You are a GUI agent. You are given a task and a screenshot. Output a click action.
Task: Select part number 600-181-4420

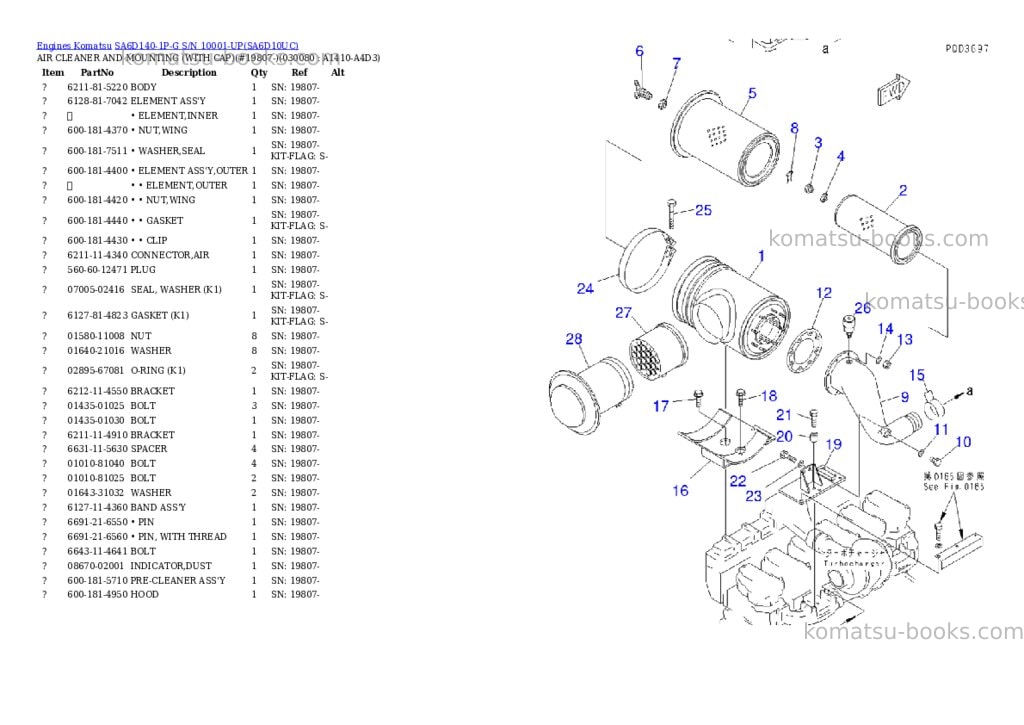tap(97, 201)
